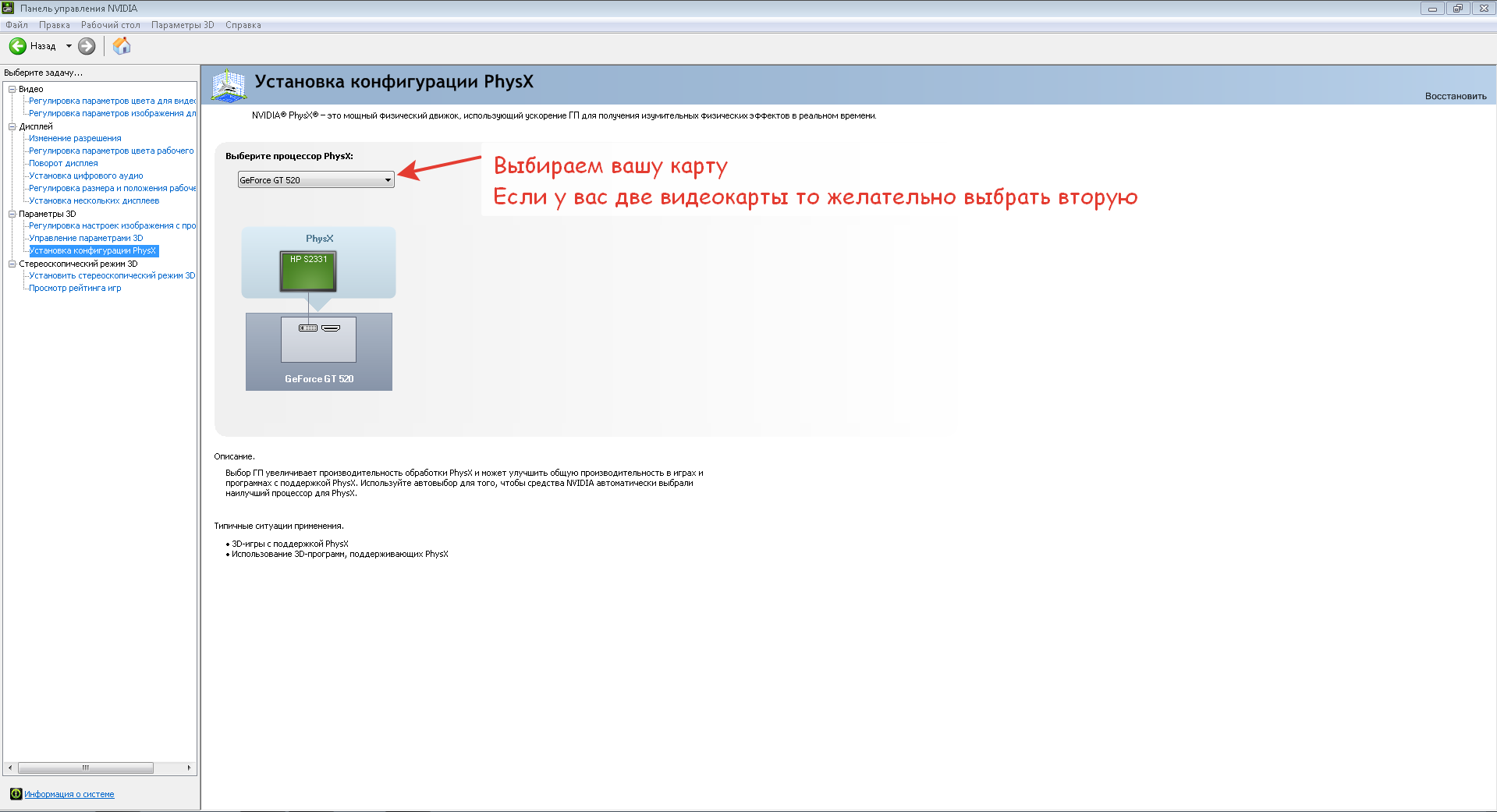Open the Правка menu
This screenshot has width=1497, height=812.
pyautogui.click(x=55, y=25)
